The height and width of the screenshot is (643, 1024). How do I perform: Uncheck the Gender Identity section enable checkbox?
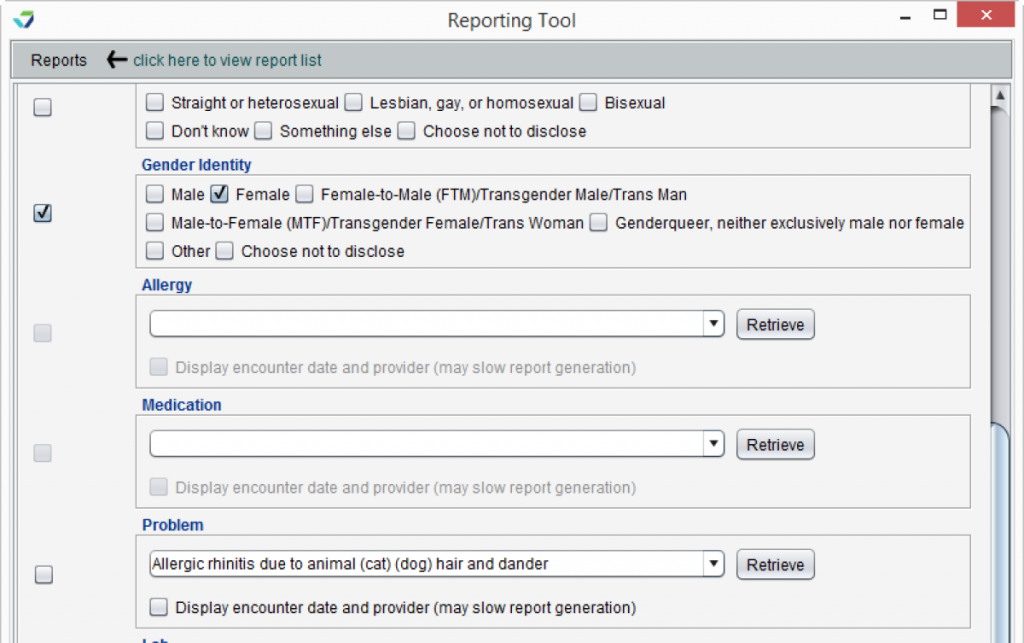point(42,213)
